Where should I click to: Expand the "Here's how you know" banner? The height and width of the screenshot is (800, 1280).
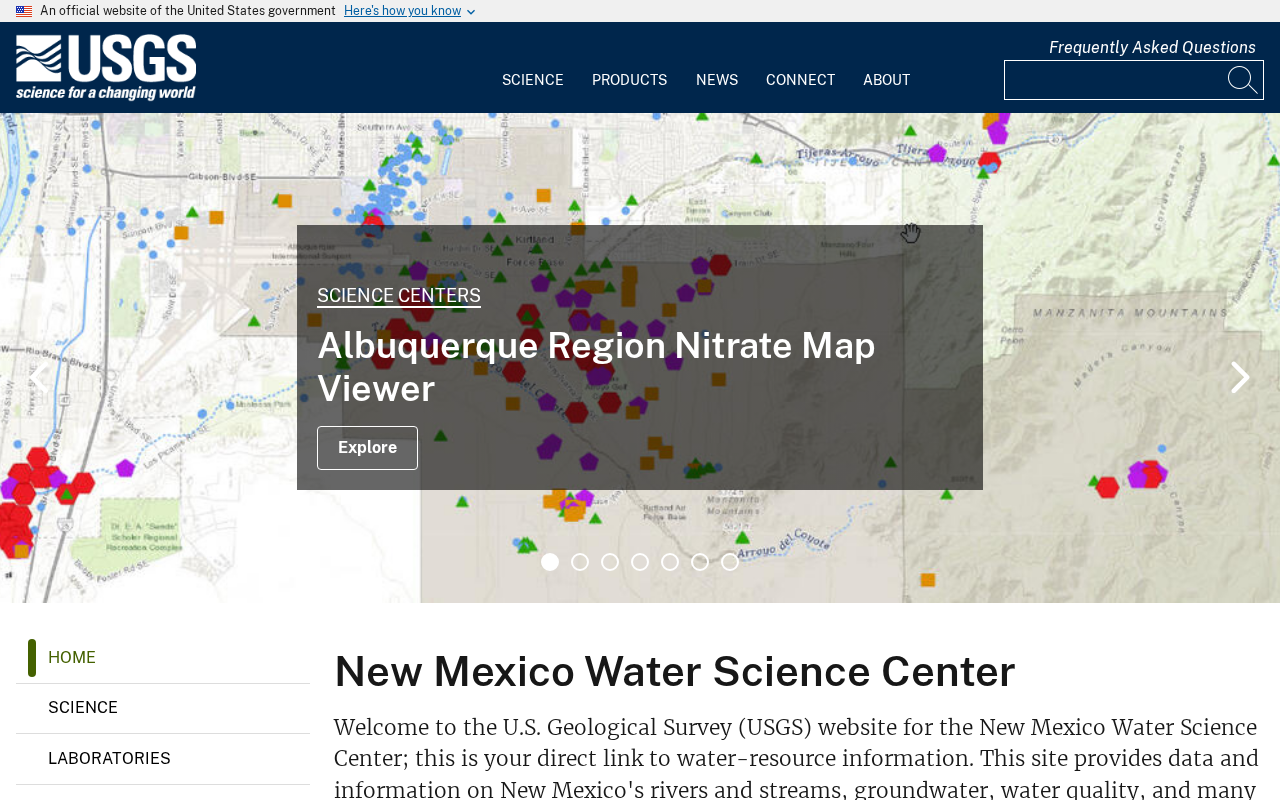[x=409, y=11]
